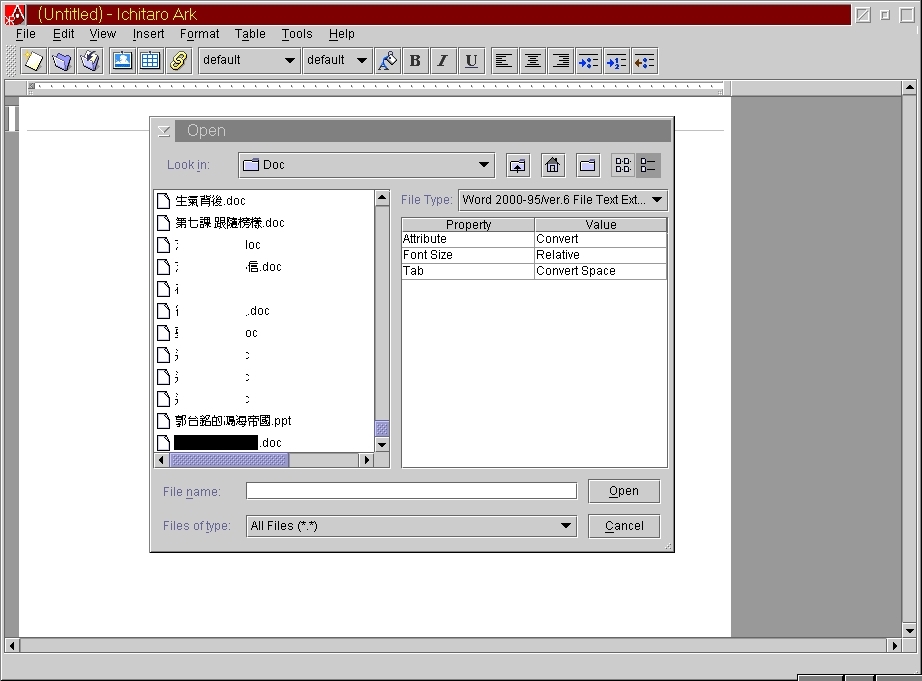Viewport: 922px width, 681px height.
Task: Go to the Home folder
Action: tap(552, 165)
